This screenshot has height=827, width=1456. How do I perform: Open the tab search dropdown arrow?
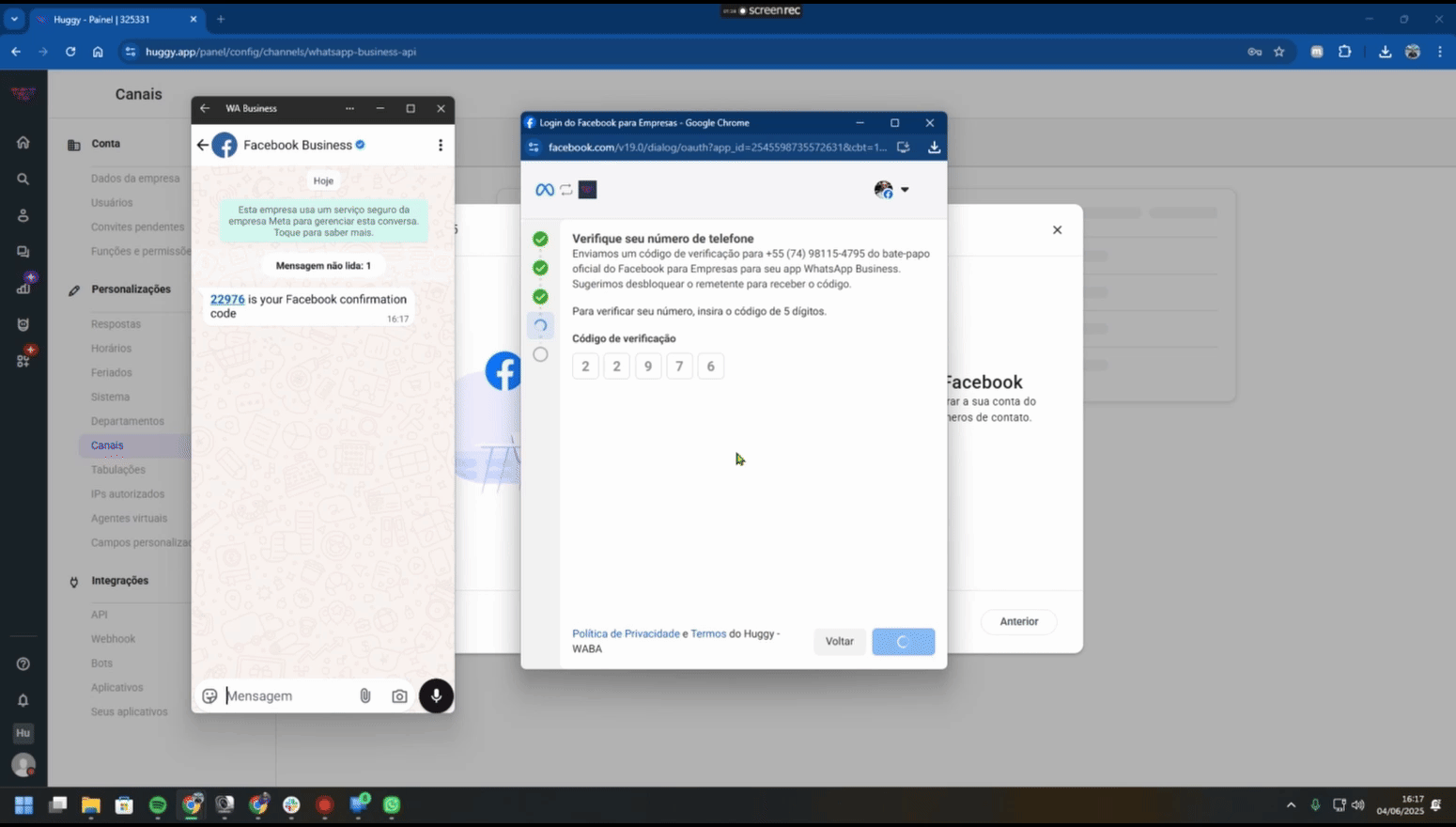[x=14, y=19]
